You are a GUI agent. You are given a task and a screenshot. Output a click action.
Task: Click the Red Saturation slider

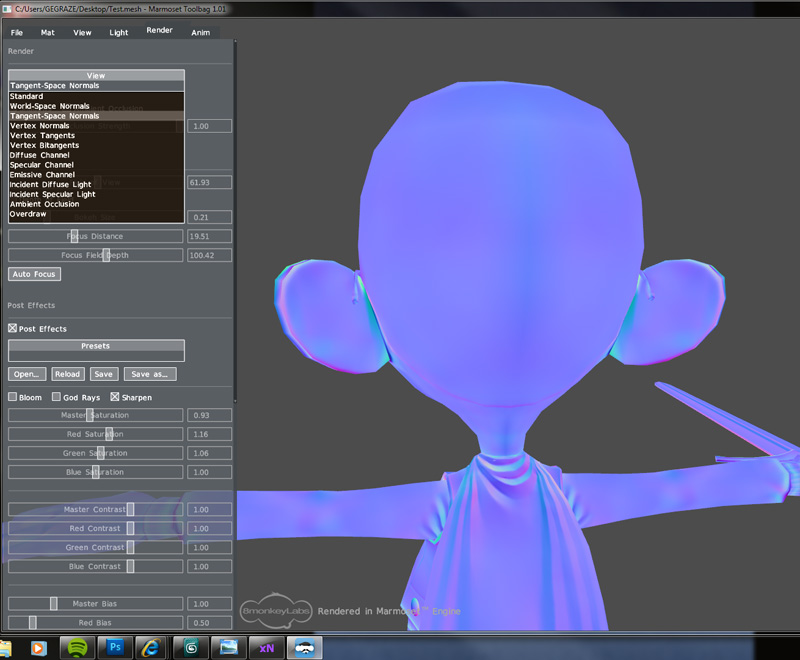[x=95, y=434]
